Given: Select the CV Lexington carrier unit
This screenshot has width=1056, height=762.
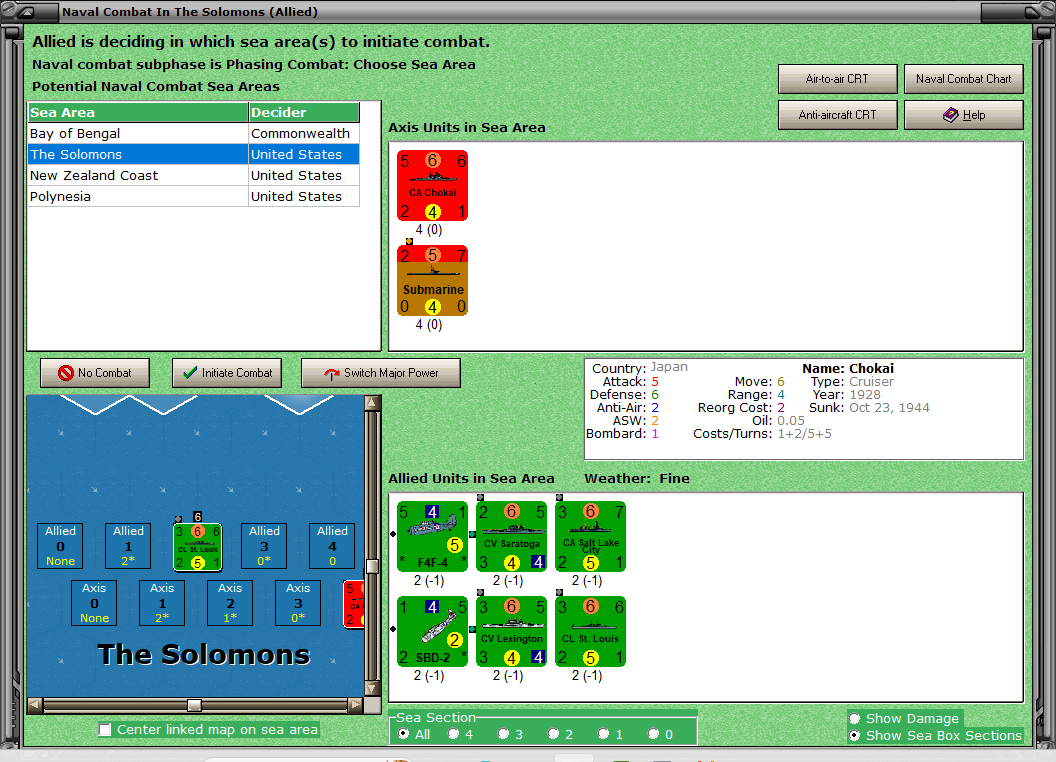Looking at the screenshot, I should [x=511, y=631].
